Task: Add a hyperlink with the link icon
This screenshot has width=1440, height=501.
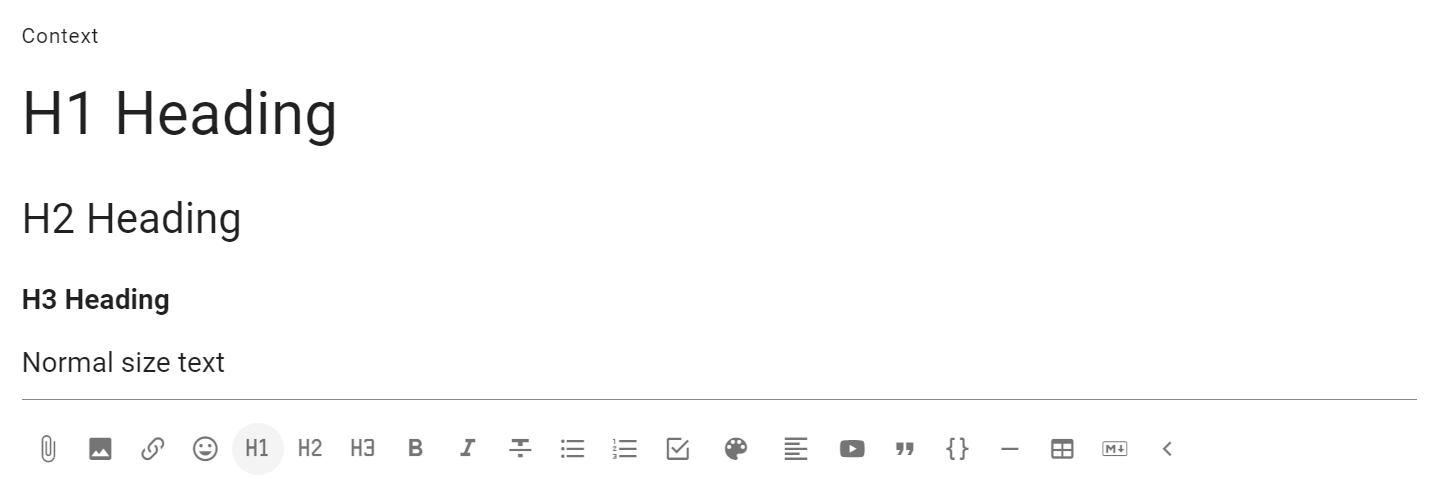Action: [x=153, y=449]
